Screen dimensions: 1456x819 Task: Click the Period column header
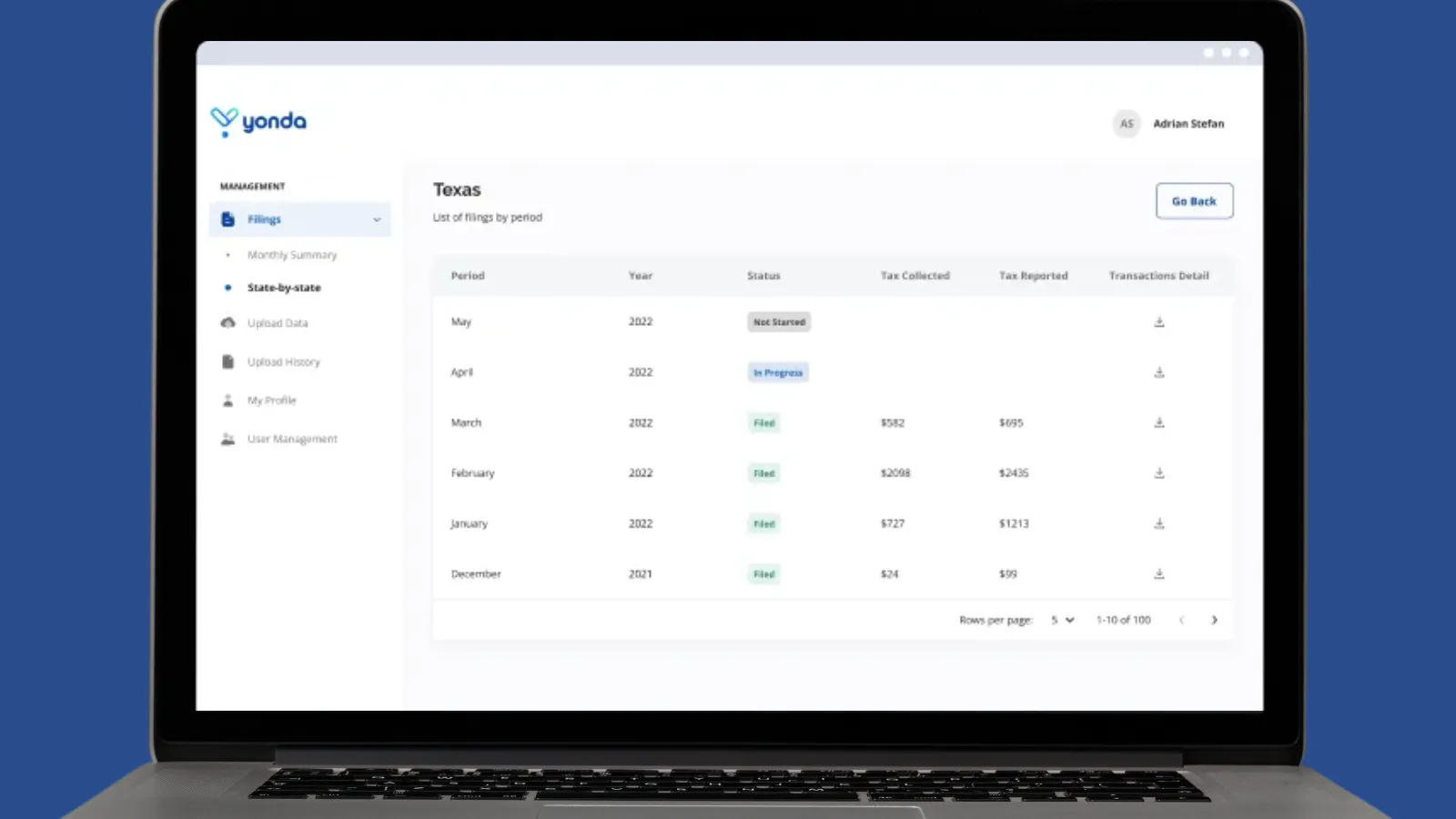pos(468,276)
